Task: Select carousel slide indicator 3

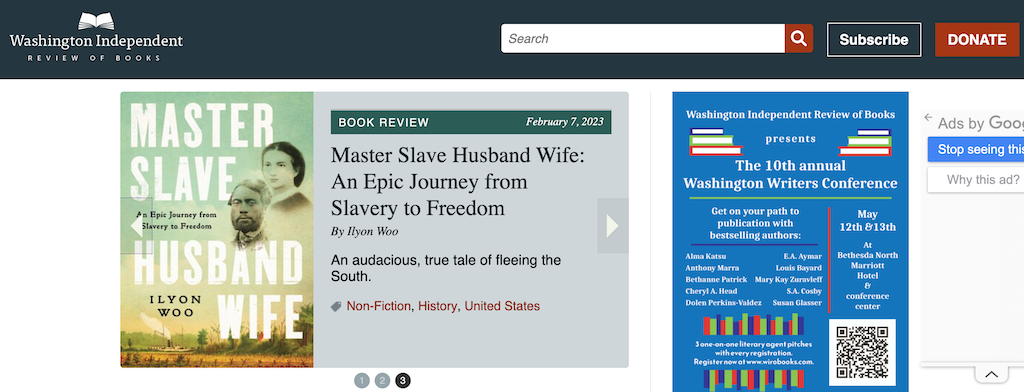Action: [x=403, y=380]
